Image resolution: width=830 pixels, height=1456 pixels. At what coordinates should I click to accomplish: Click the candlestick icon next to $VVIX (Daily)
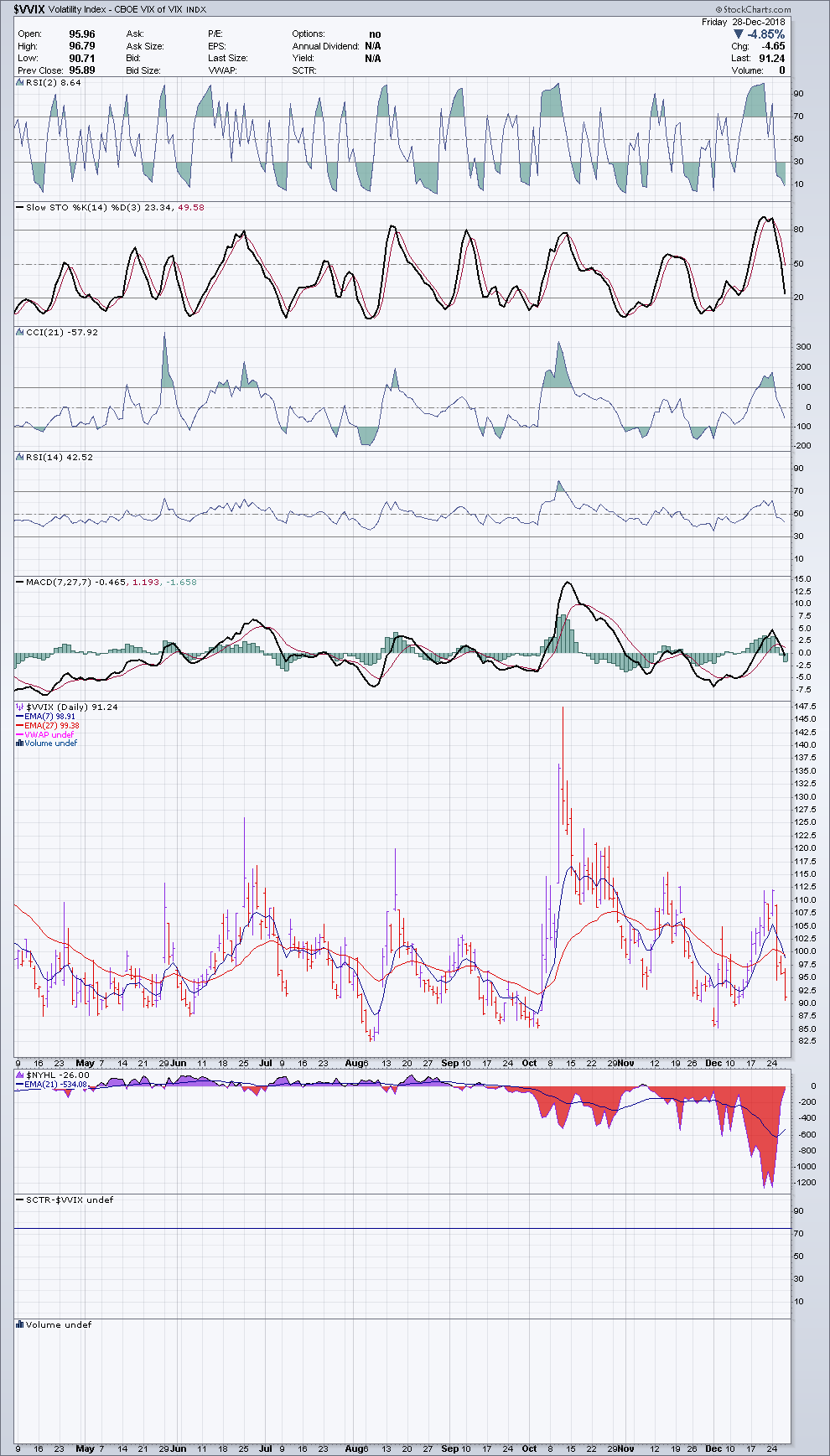pyautogui.click(x=20, y=707)
